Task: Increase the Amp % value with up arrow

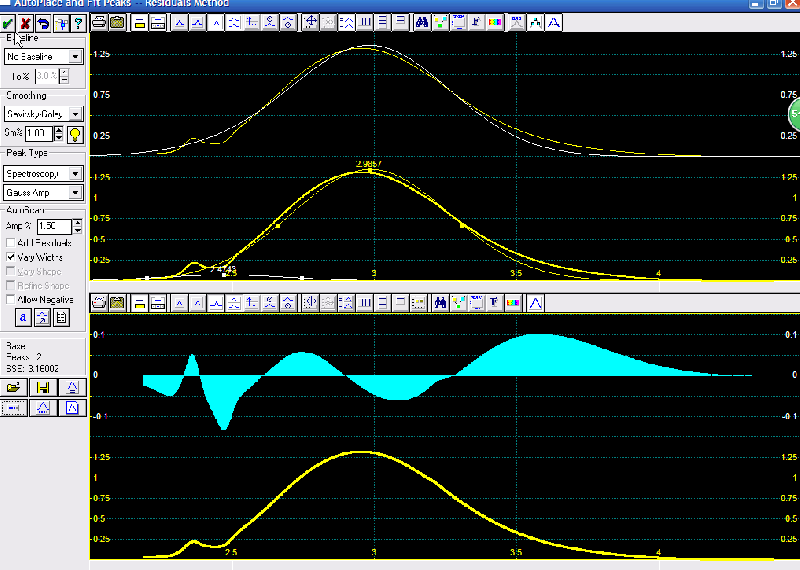Action: click(78, 222)
